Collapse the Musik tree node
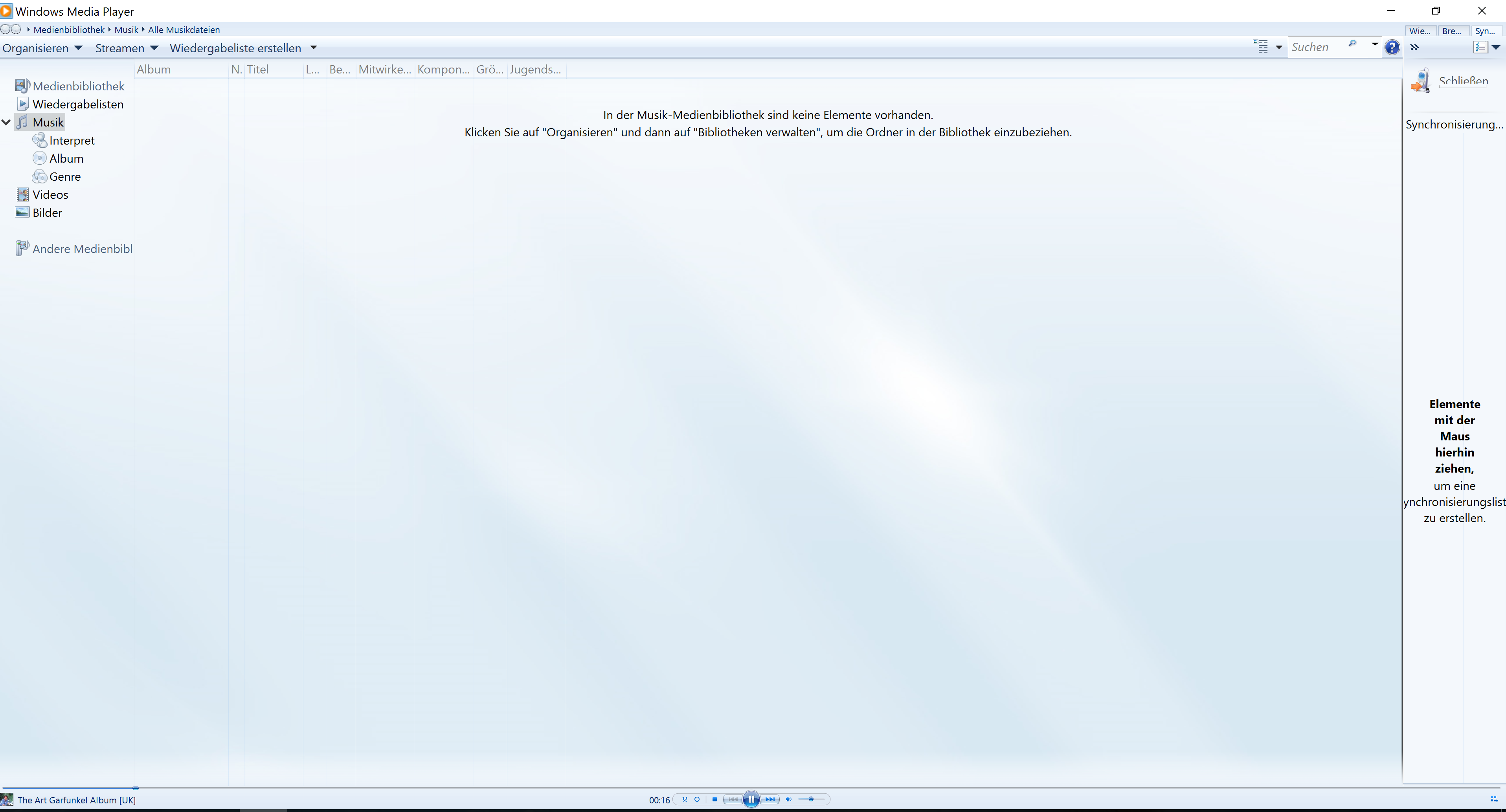 (6, 122)
